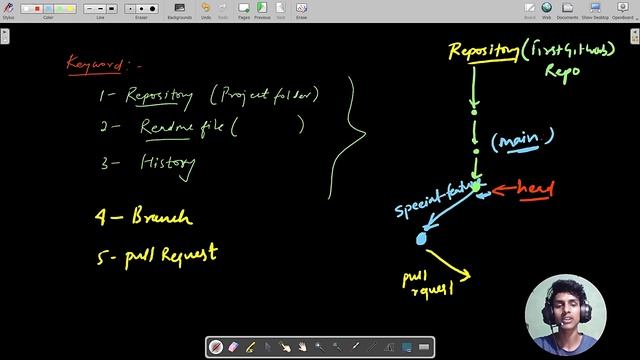Open the OpenBoard menu
Viewport: 640px width, 360px height.
[623, 10]
